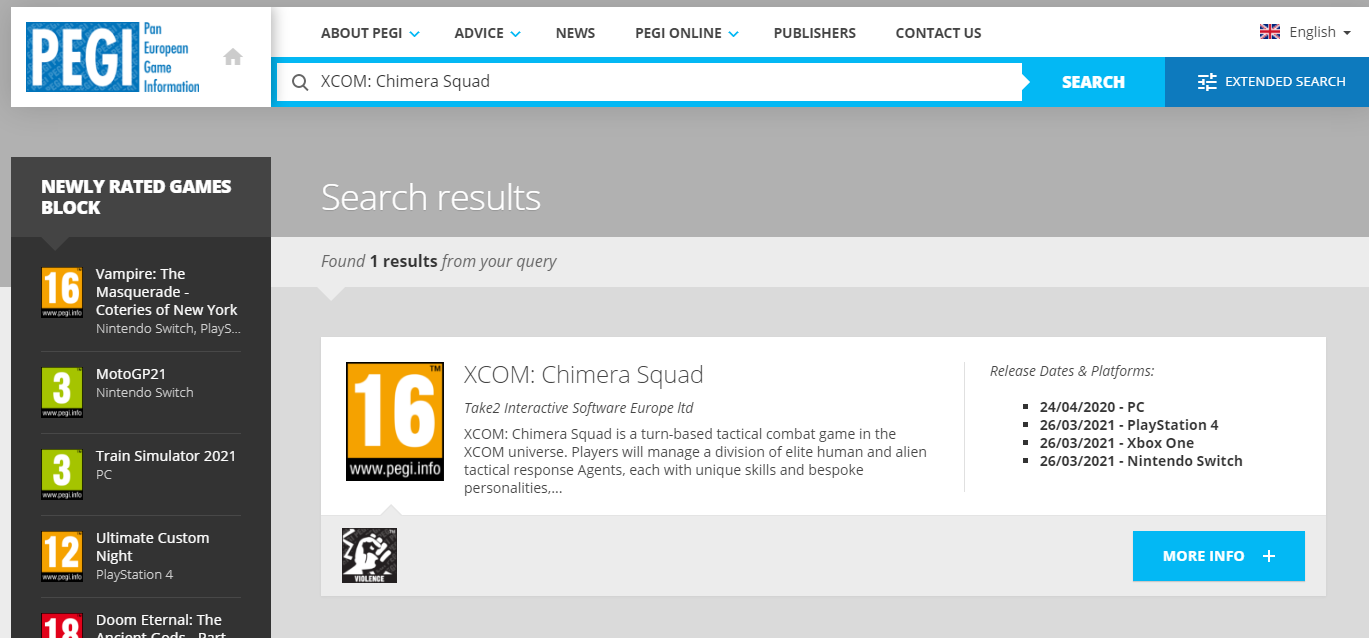This screenshot has height=638, width=1369.
Task: Click the Search button
Action: [x=1093, y=82]
